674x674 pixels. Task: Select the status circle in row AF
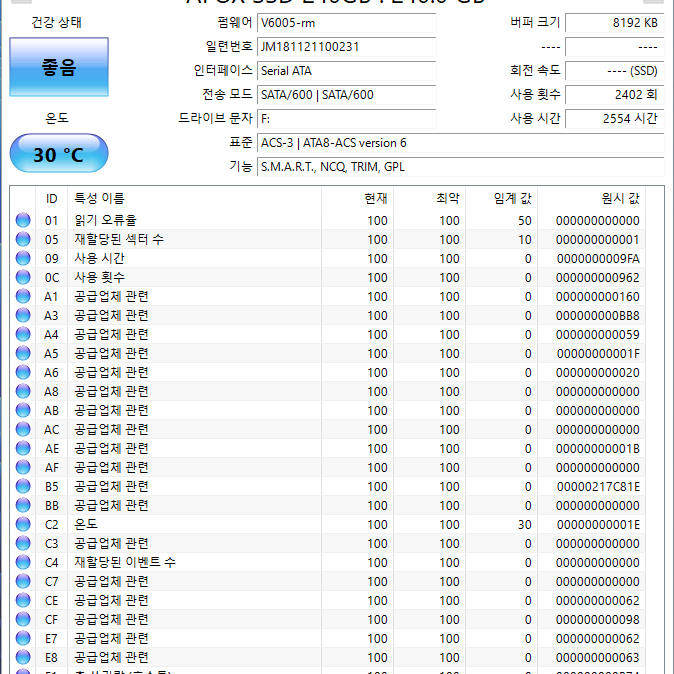click(x=23, y=467)
